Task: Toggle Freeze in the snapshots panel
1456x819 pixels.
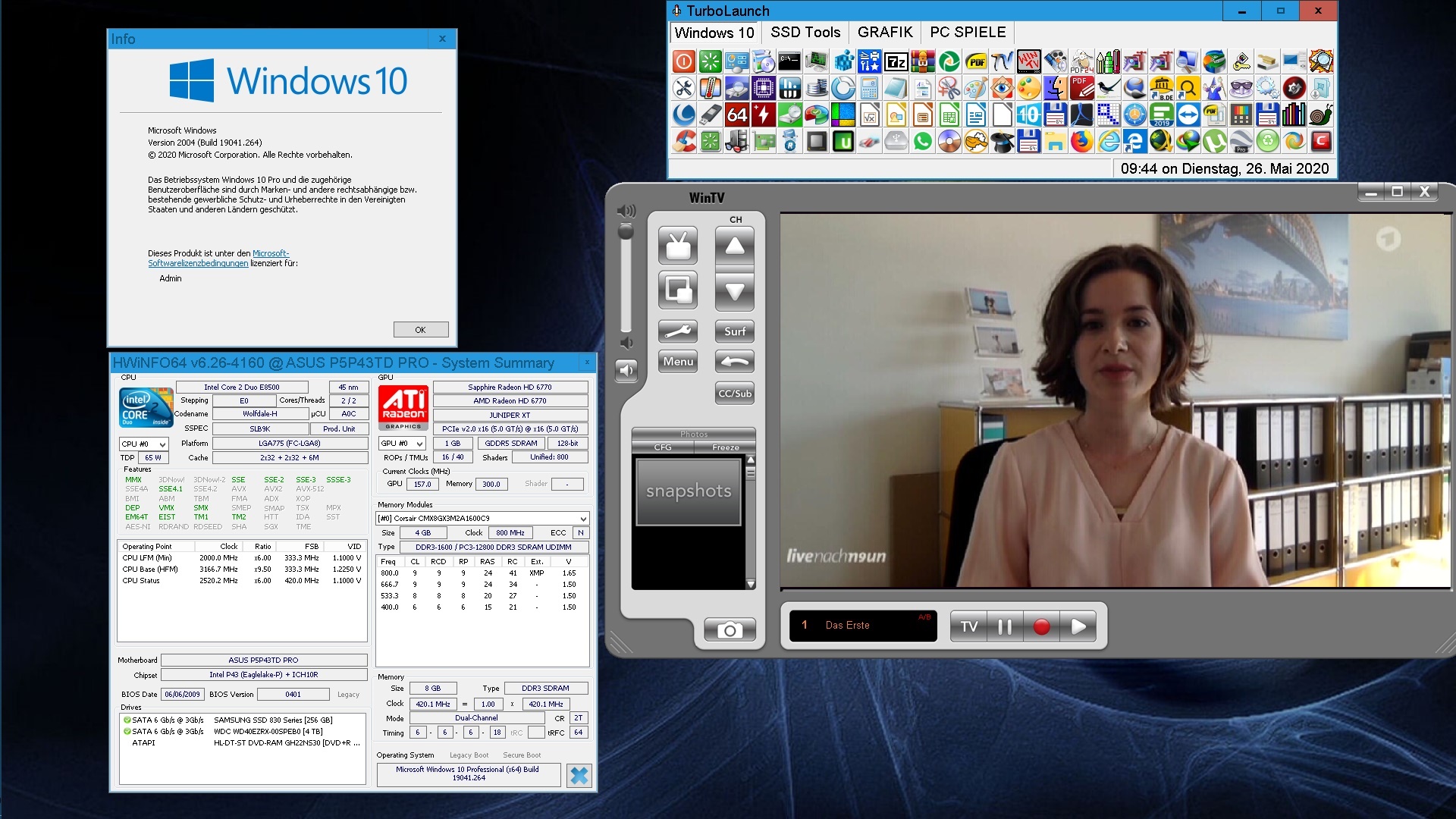Action: (x=725, y=447)
